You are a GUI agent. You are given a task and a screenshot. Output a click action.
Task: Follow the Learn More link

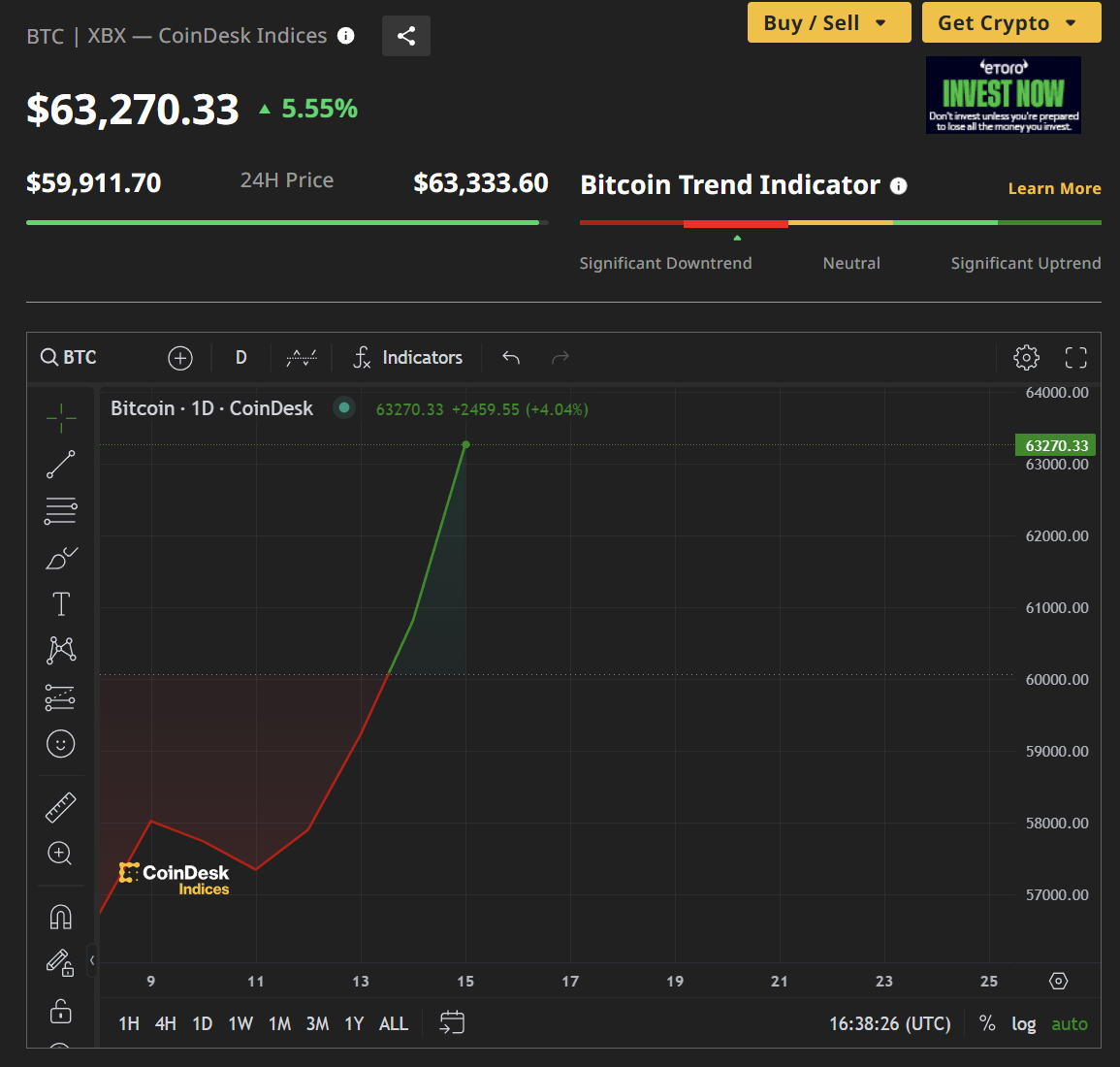click(x=1054, y=188)
